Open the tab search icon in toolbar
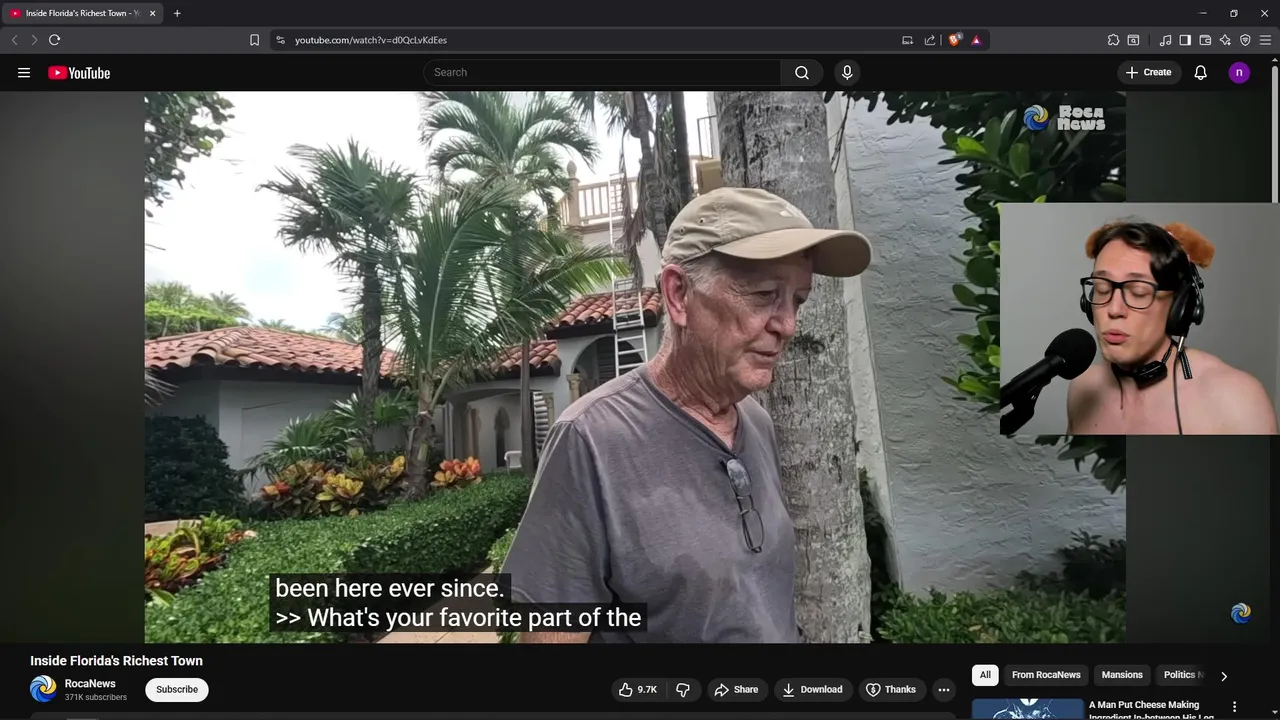1280x720 pixels. pyautogui.click(x=1133, y=40)
